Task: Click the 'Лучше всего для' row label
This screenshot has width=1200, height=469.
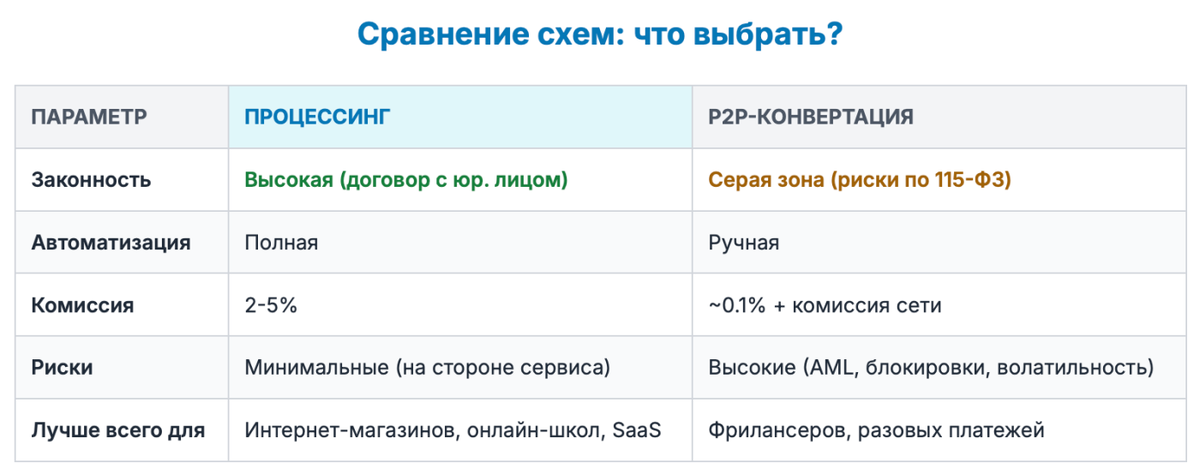Action: tap(118, 430)
